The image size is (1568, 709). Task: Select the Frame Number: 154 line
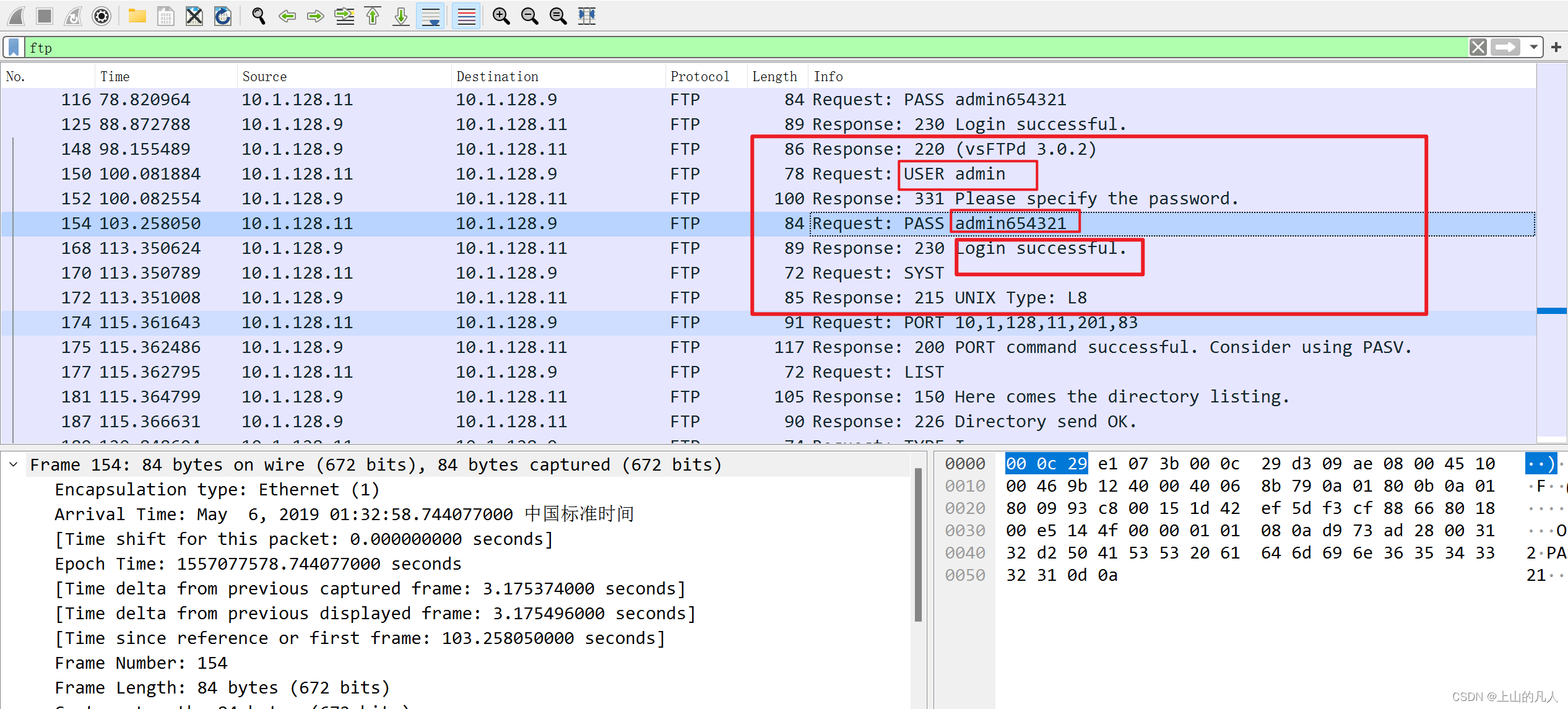pos(141,663)
